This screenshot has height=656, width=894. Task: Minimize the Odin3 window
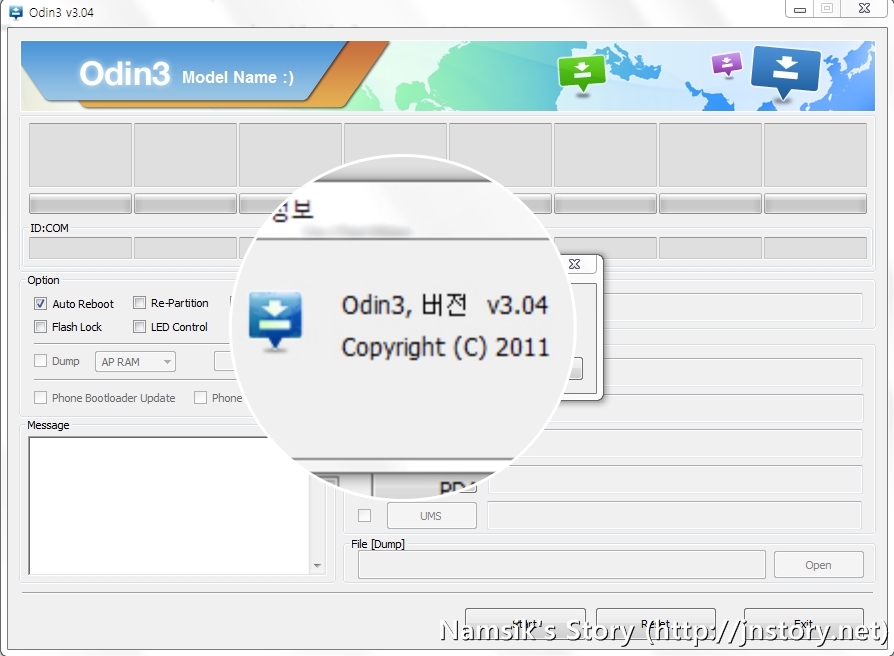point(799,9)
